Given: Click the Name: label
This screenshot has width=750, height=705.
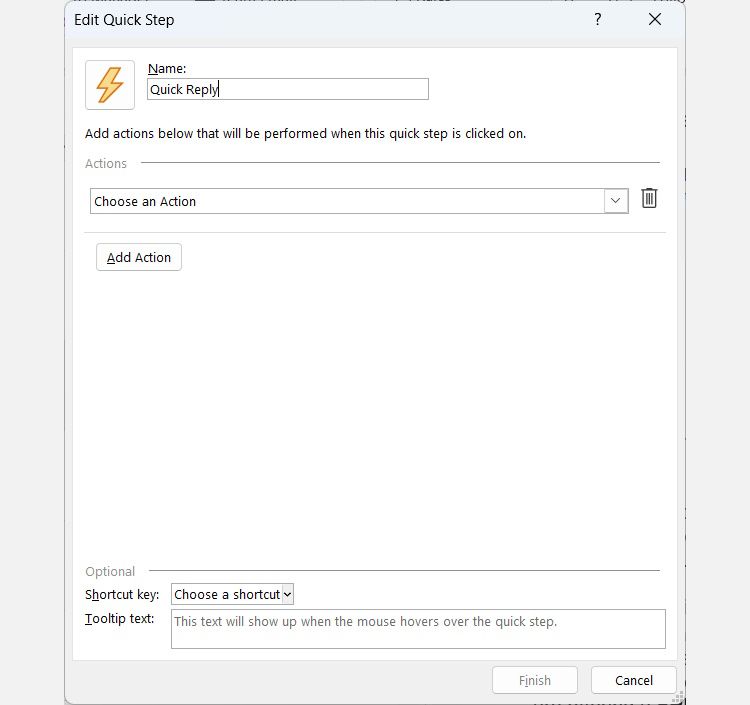Looking at the screenshot, I should coord(167,68).
